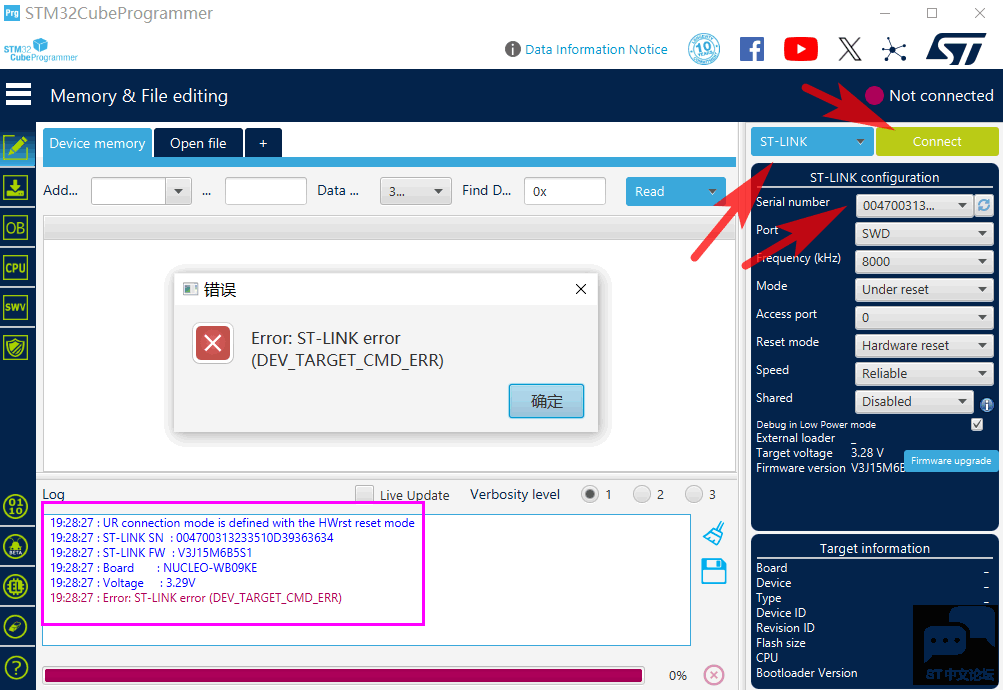Click the Firmware upgrade button
The height and width of the screenshot is (690, 1003).
[x=951, y=460]
